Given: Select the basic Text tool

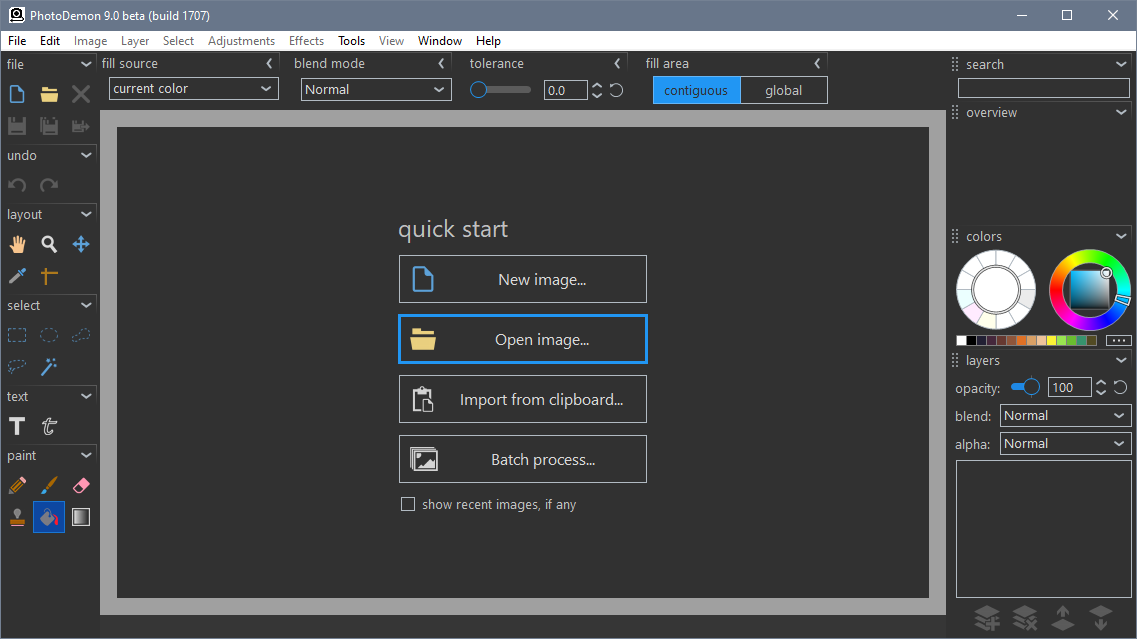Looking at the screenshot, I should [17, 426].
